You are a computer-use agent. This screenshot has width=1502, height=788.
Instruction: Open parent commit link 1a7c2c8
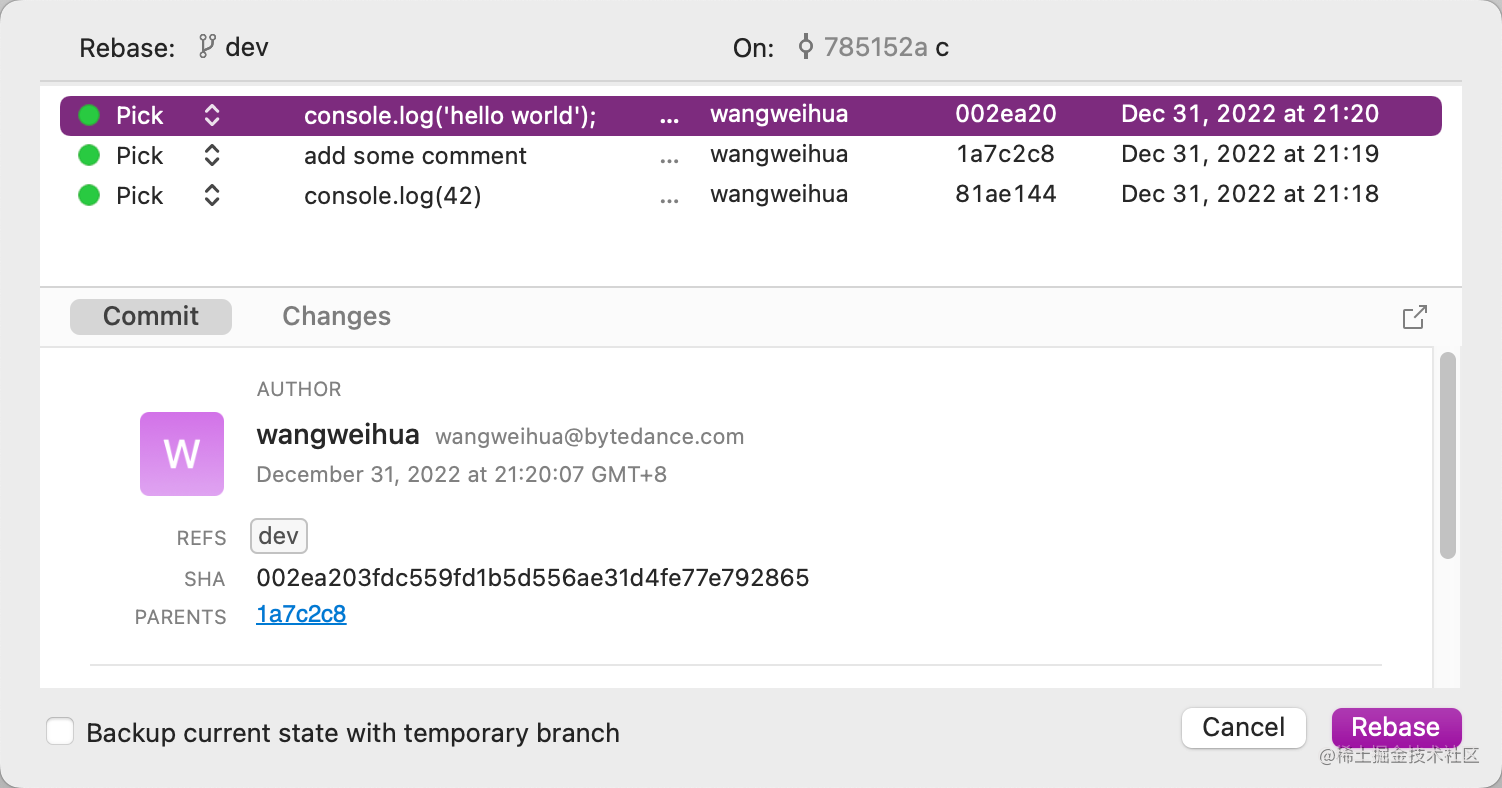point(301,614)
